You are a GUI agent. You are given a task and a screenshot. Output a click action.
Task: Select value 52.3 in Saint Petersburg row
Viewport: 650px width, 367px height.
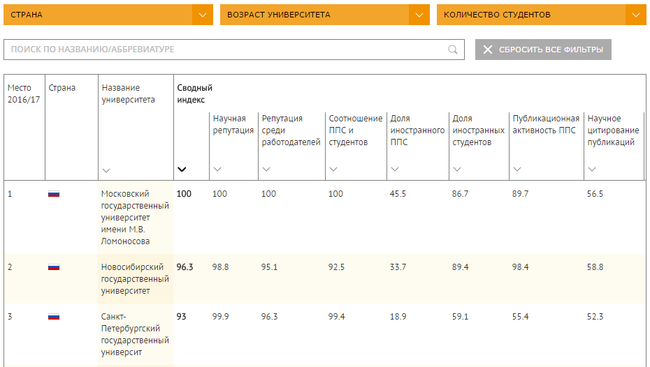(x=595, y=317)
